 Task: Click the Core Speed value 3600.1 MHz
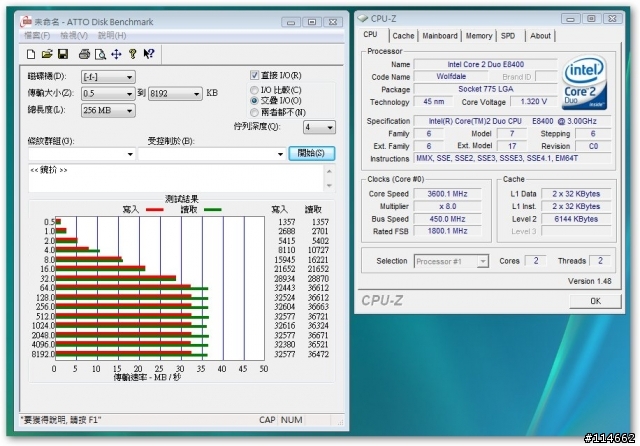point(447,194)
